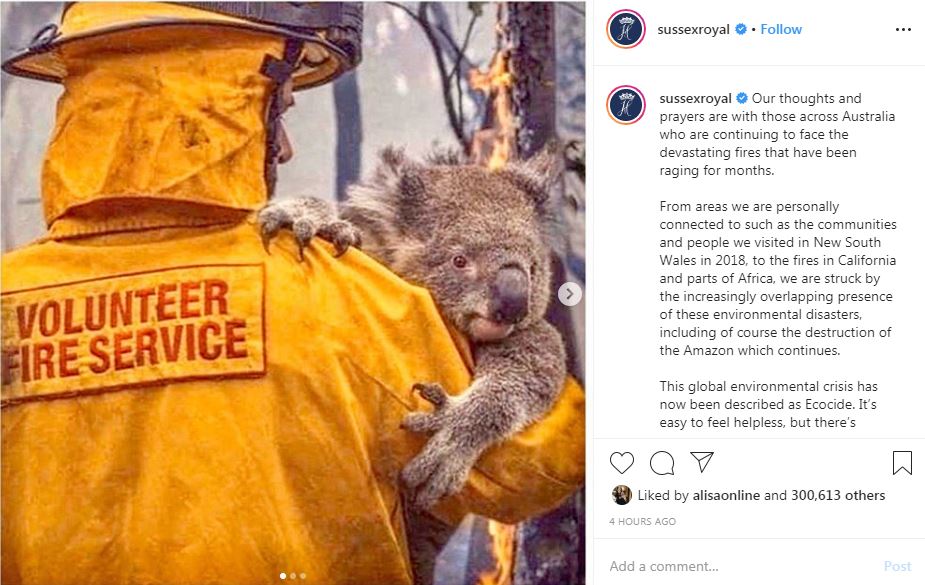Viewport: 925px width, 585px height.
Task: Click alisaonline's small liker avatar
Action: click(x=622, y=495)
